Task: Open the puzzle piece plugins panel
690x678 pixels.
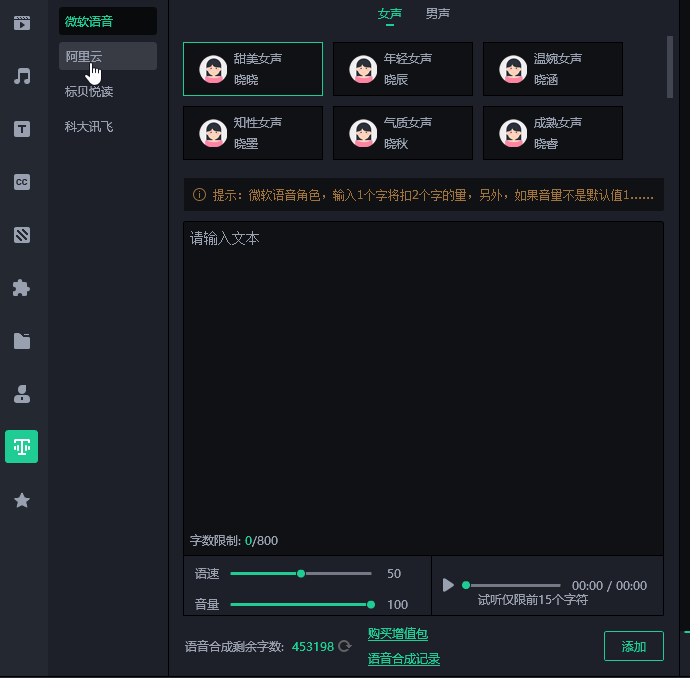Action: 22,288
